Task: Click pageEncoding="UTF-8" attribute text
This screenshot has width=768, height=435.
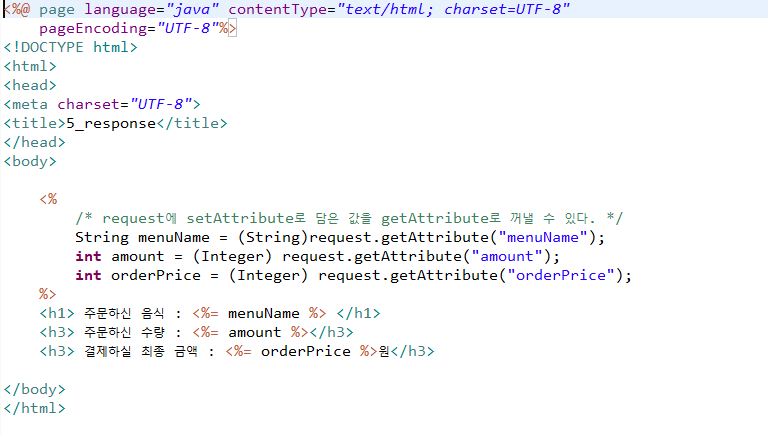Action: pos(129,28)
